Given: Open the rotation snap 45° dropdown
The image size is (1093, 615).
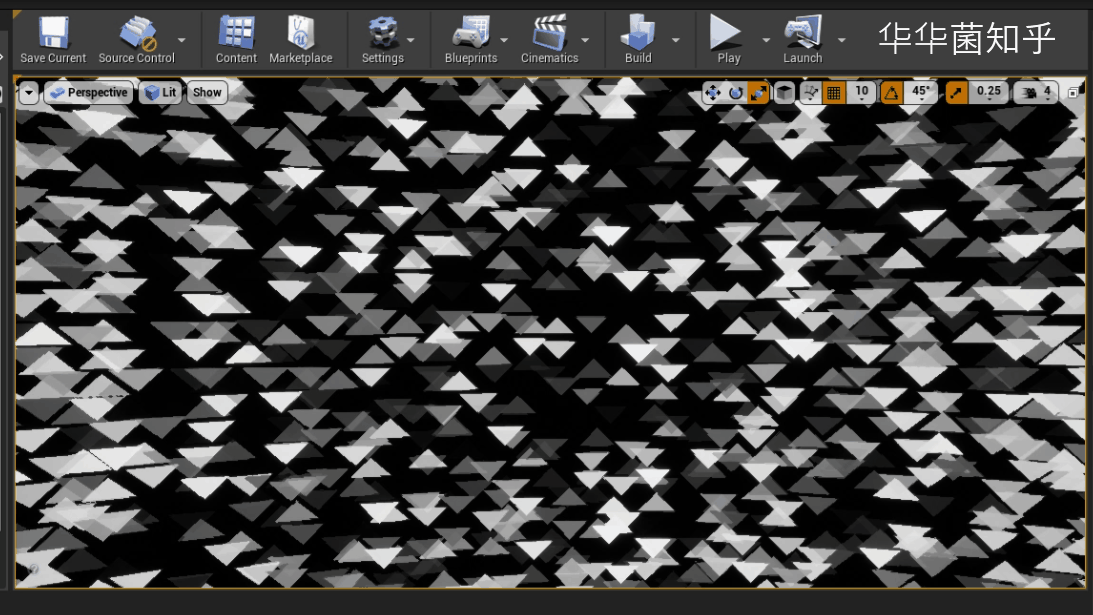Looking at the screenshot, I should pos(921,92).
